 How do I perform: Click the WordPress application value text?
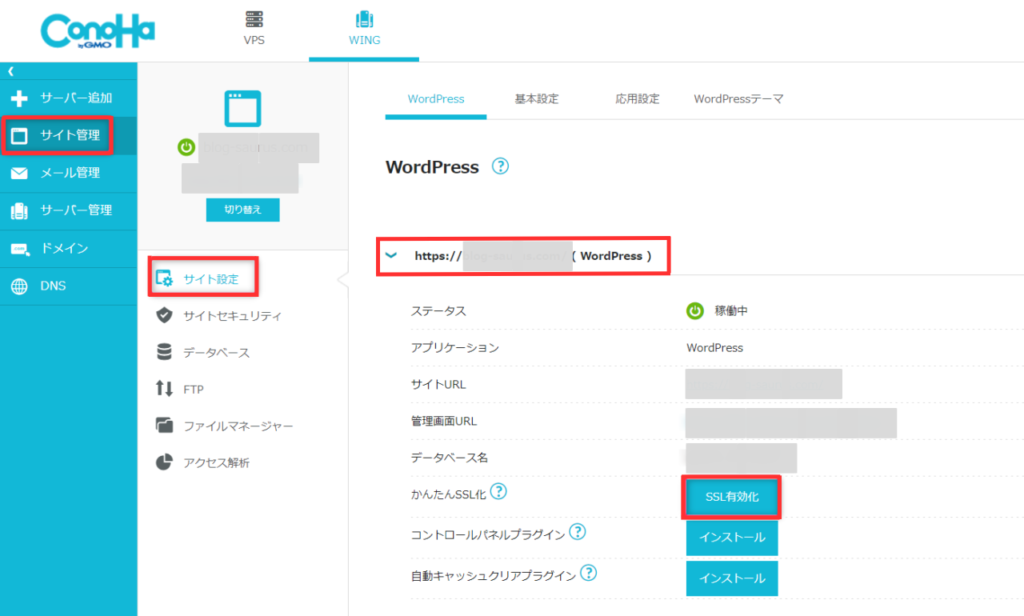point(714,348)
